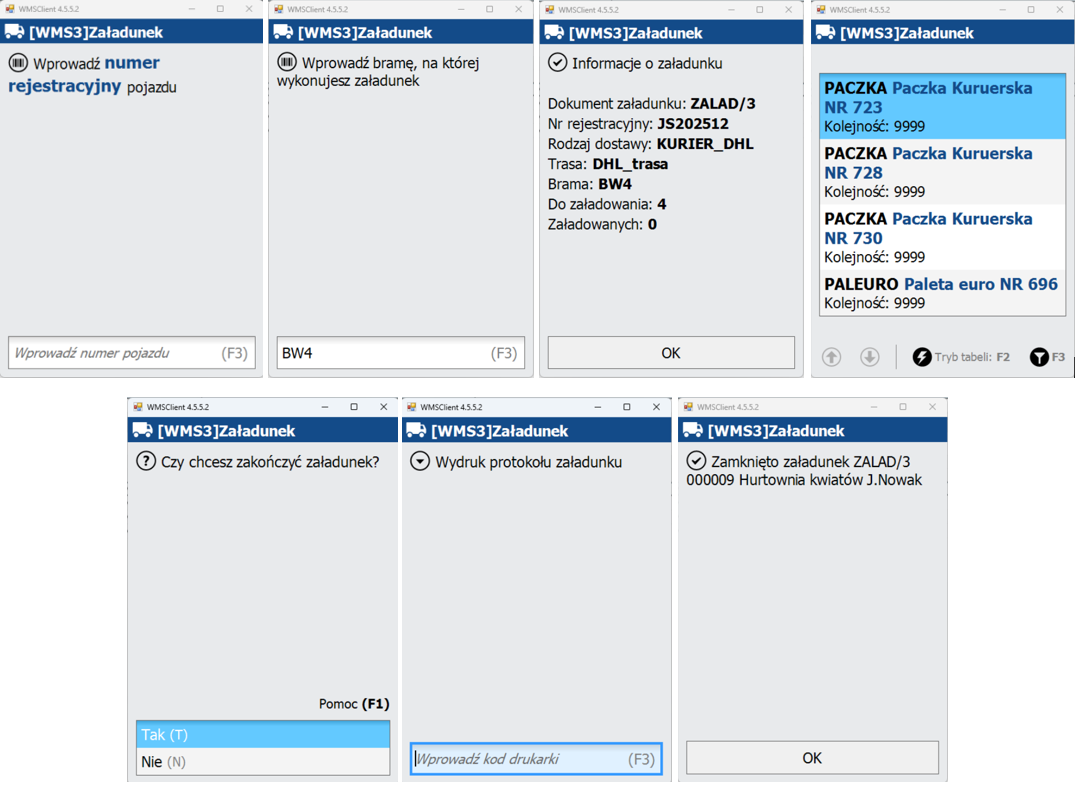Click Pomoc (F1) help label

click(x=354, y=704)
